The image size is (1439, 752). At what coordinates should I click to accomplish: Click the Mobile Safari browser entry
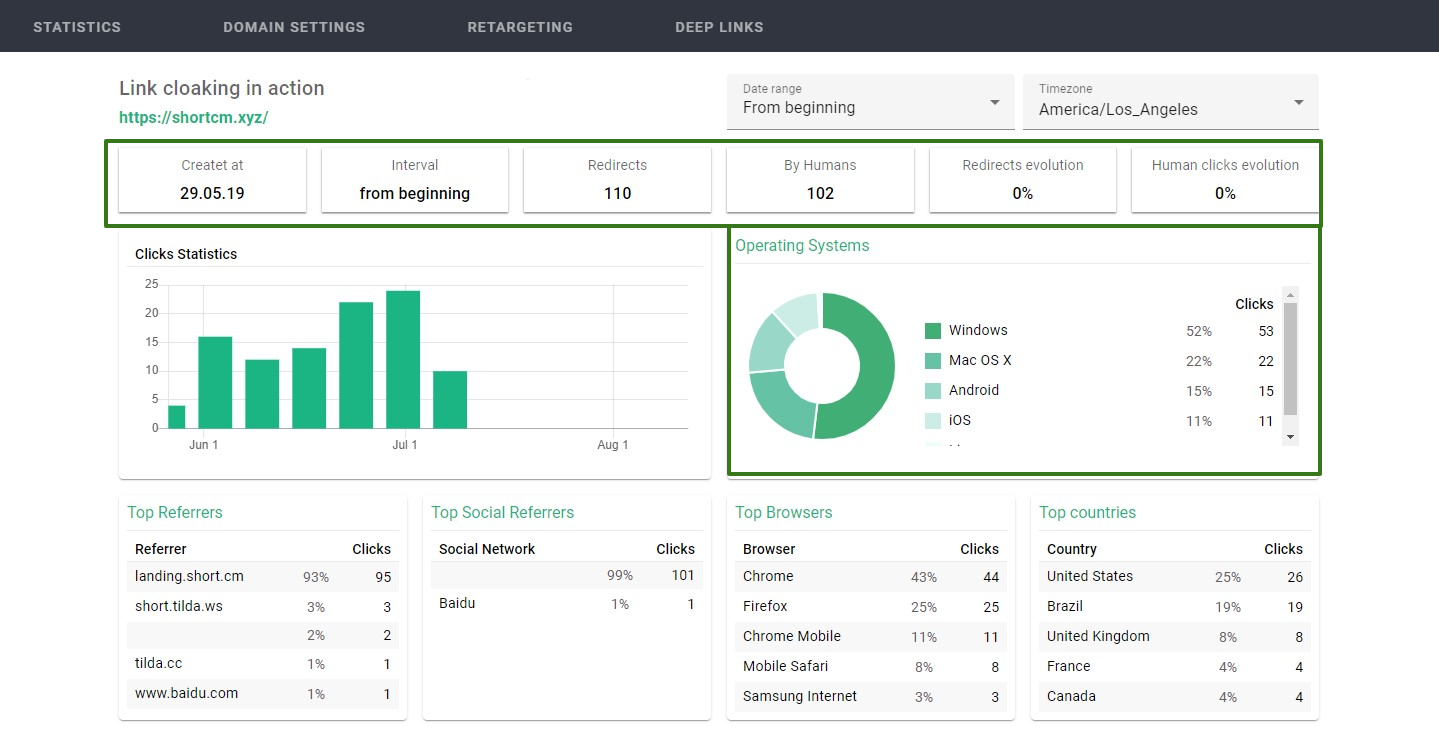pyautogui.click(x=871, y=667)
